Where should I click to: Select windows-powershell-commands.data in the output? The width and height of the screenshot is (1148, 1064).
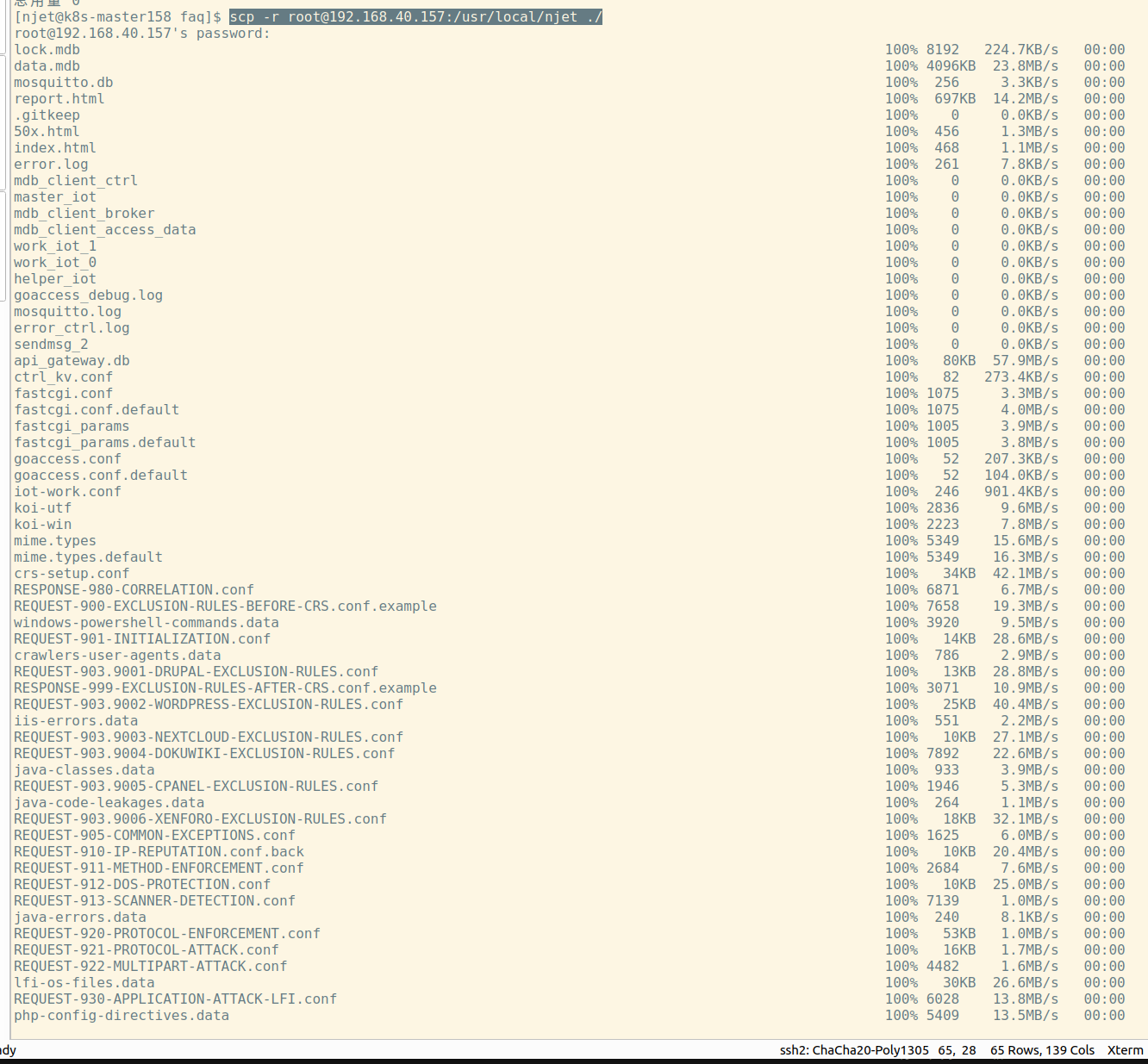tap(147, 623)
